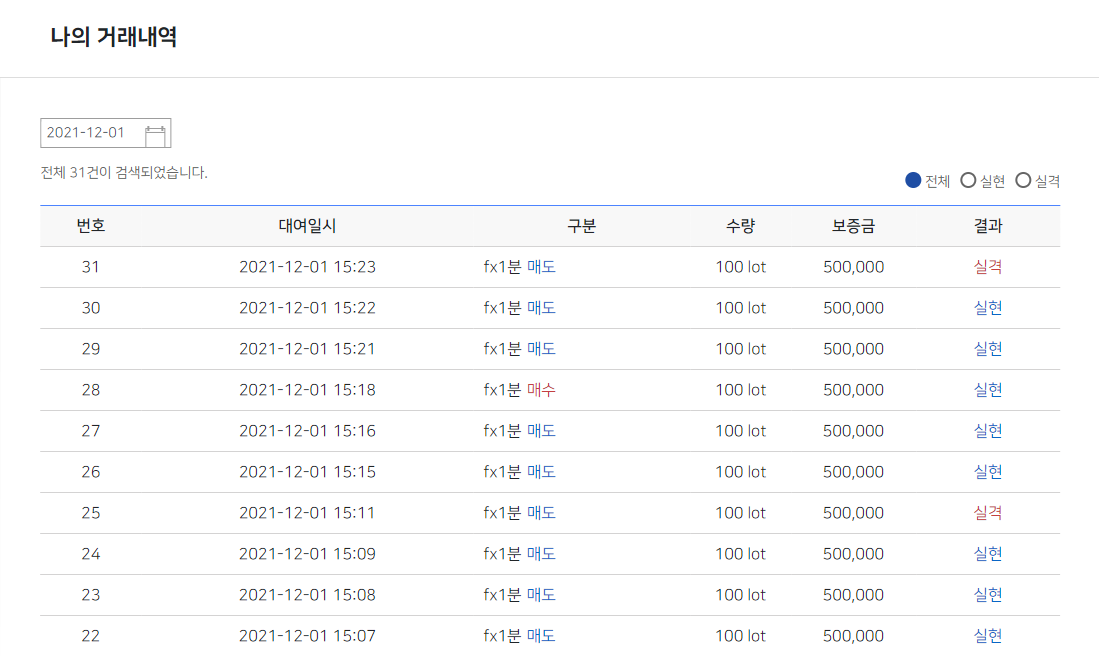
Task: Click the 매도 label in row 29
Action: pos(541,348)
